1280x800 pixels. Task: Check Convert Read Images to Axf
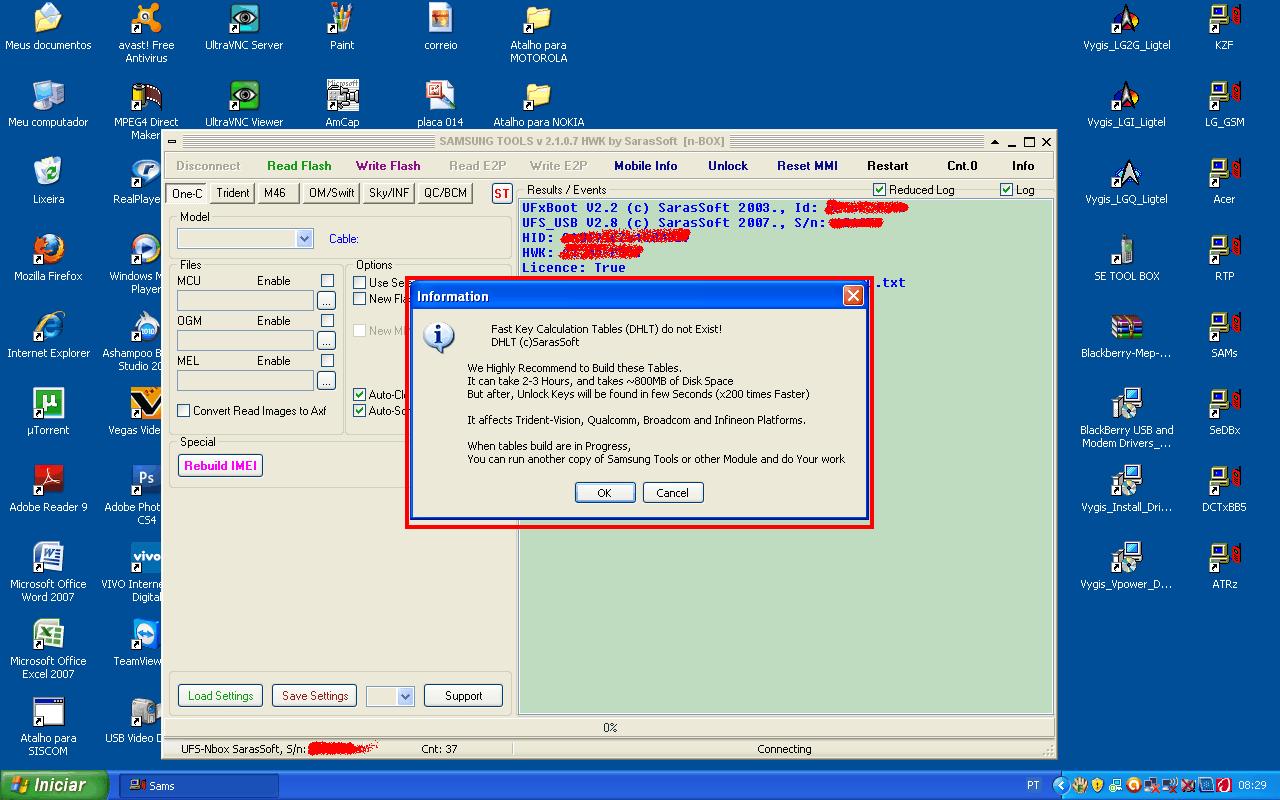click(x=183, y=411)
